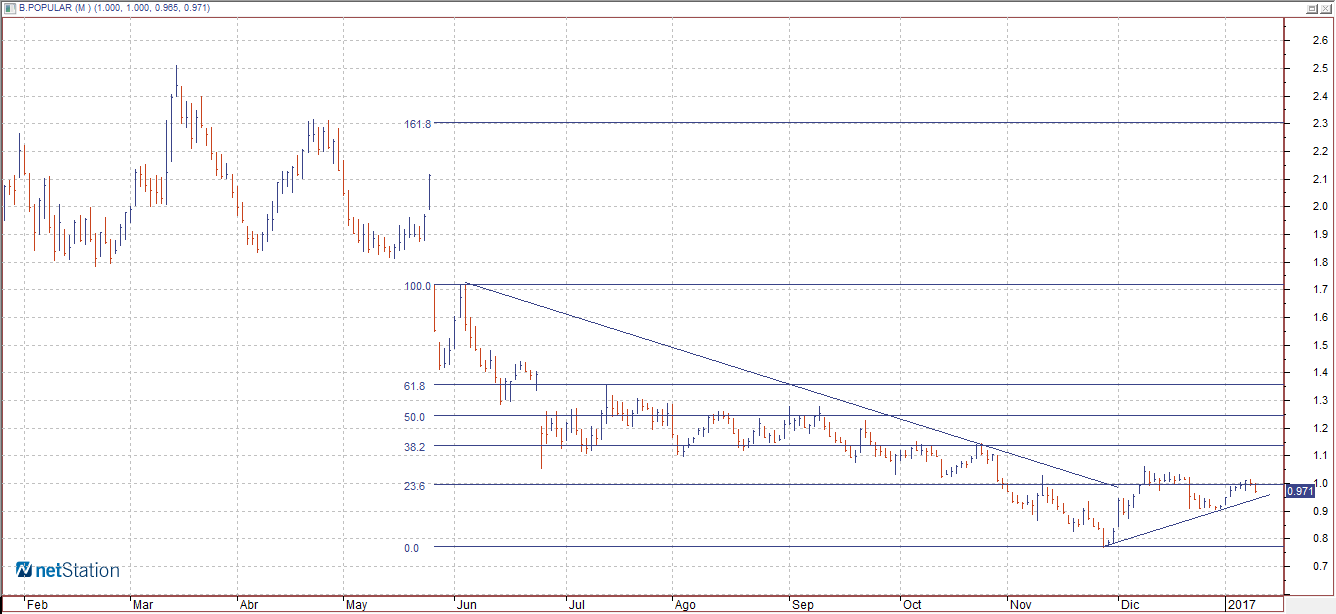Image resolution: width=1336 pixels, height=614 pixels.
Task: Click the Feb label on the time axis
Action: [37, 605]
